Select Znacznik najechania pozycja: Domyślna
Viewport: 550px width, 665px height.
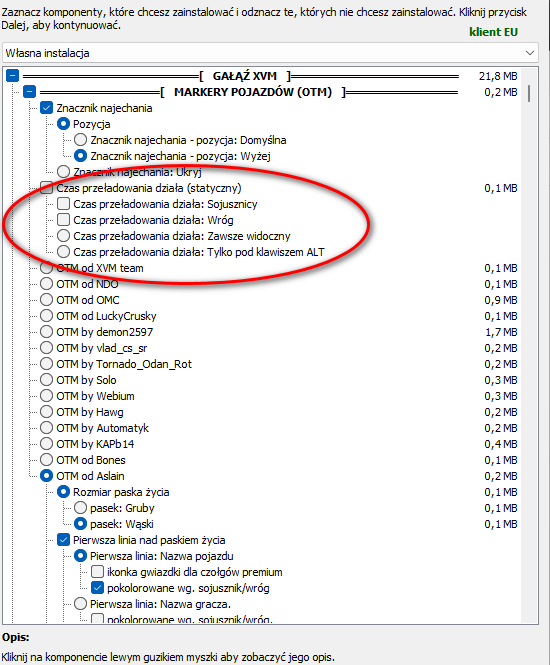click(x=81, y=140)
